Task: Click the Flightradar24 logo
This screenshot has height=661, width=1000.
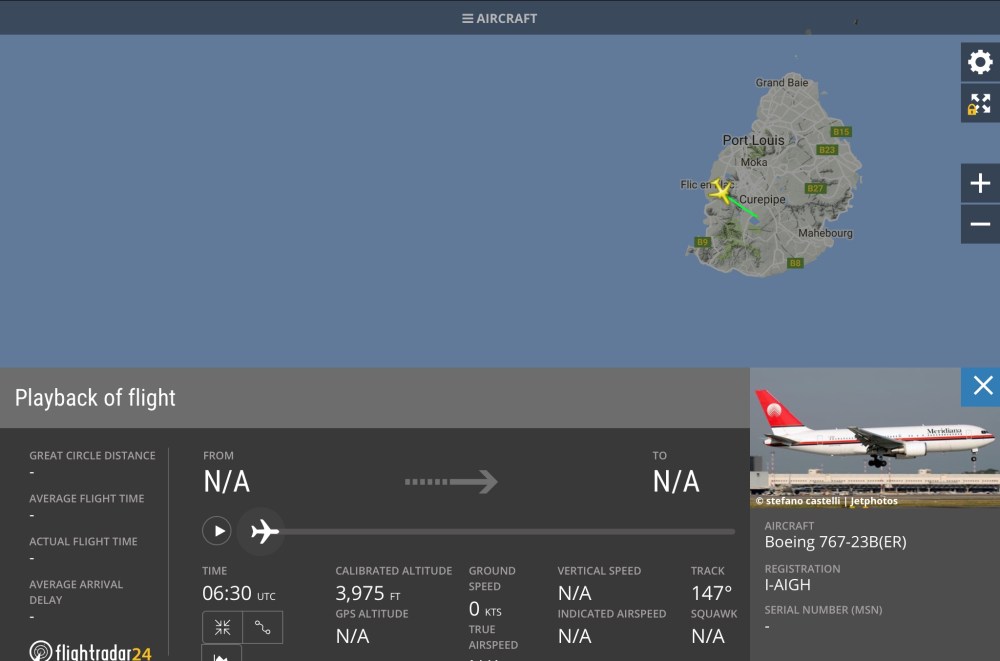Action: (x=90, y=651)
